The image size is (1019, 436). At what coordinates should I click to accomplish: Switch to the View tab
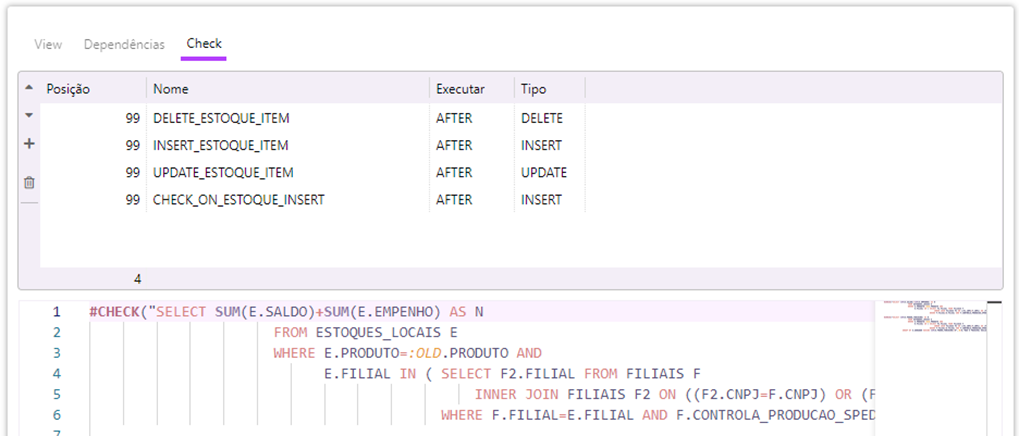pos(48,45)
